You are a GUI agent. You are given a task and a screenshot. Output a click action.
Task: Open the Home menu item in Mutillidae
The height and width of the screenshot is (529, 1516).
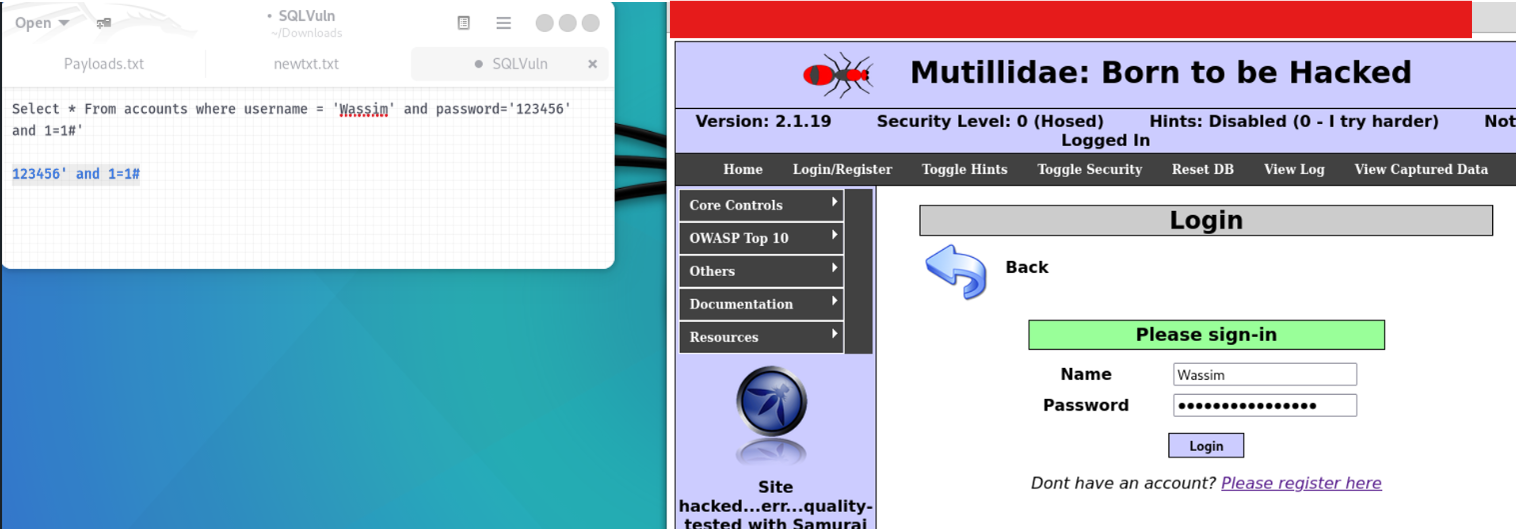click(743, 169)
